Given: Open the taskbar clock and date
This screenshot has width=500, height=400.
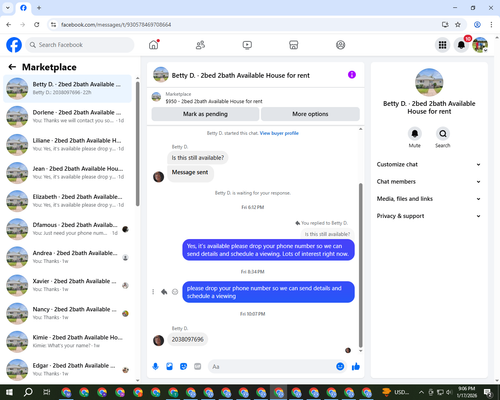Looking at the screenshot, I should point(467,392).
